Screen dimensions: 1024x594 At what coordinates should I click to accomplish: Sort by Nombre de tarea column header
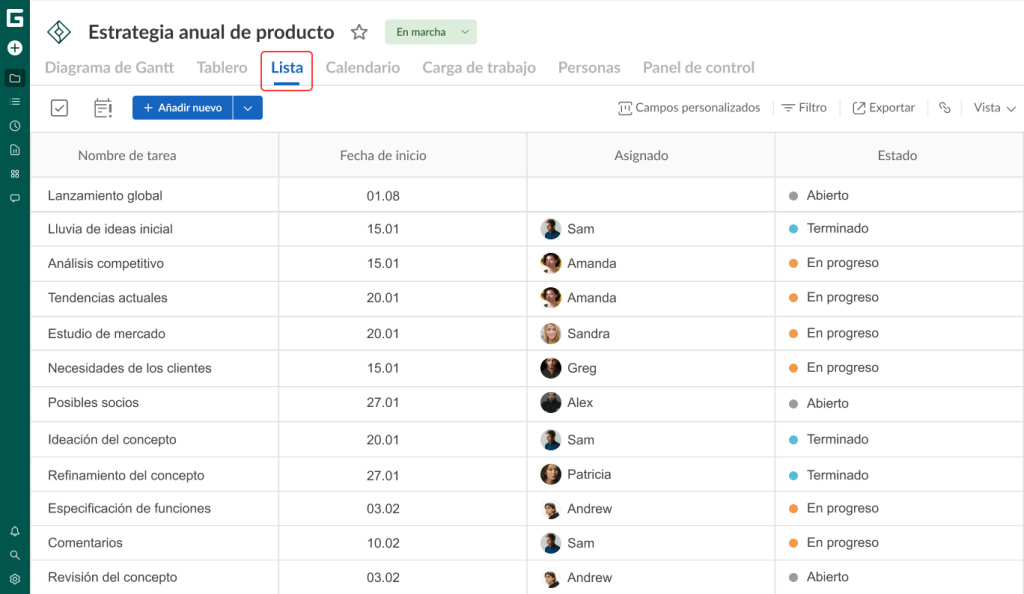pos(127,155)
